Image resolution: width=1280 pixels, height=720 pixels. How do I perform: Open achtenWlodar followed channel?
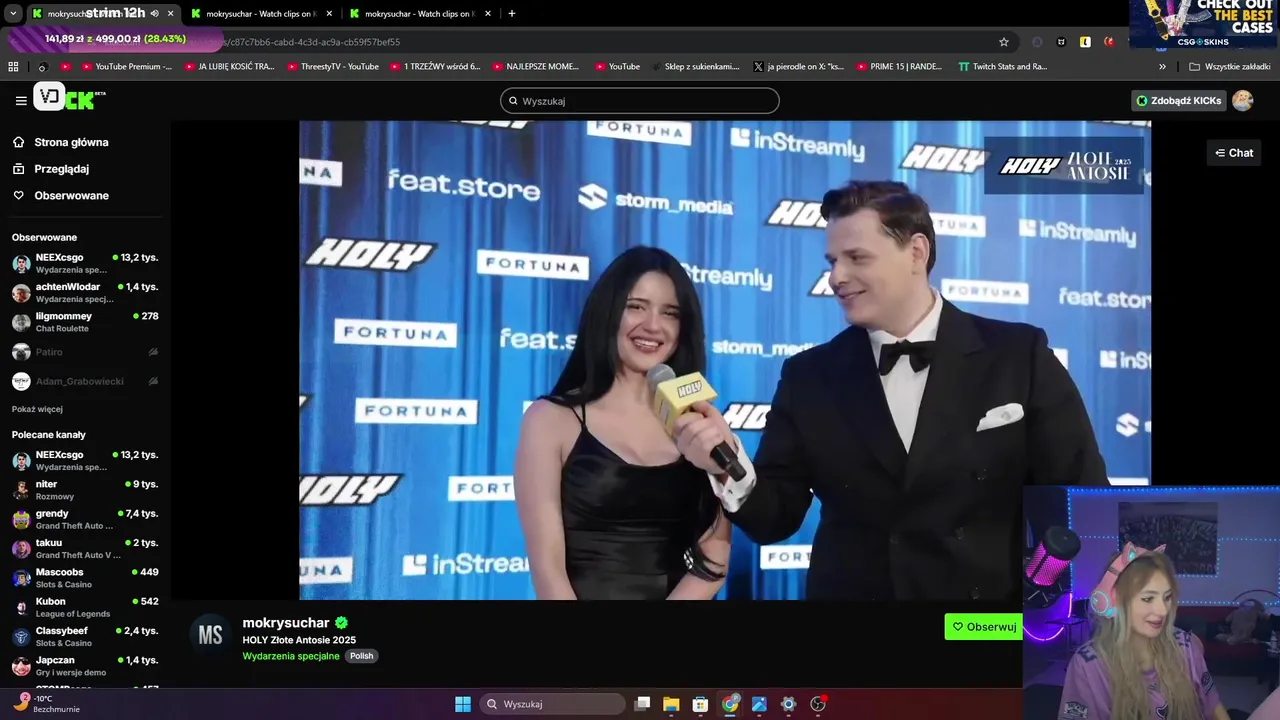85,292
